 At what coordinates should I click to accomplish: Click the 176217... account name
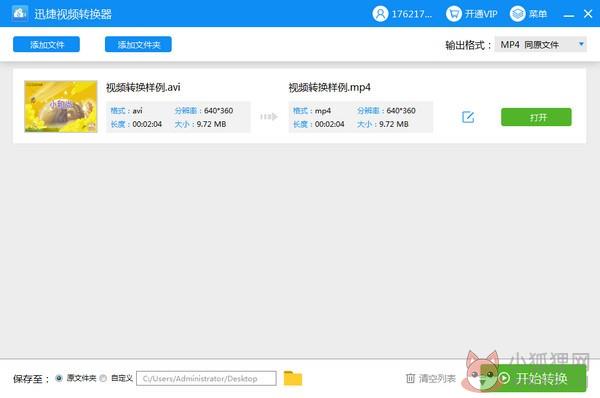(x=412, y=14)
